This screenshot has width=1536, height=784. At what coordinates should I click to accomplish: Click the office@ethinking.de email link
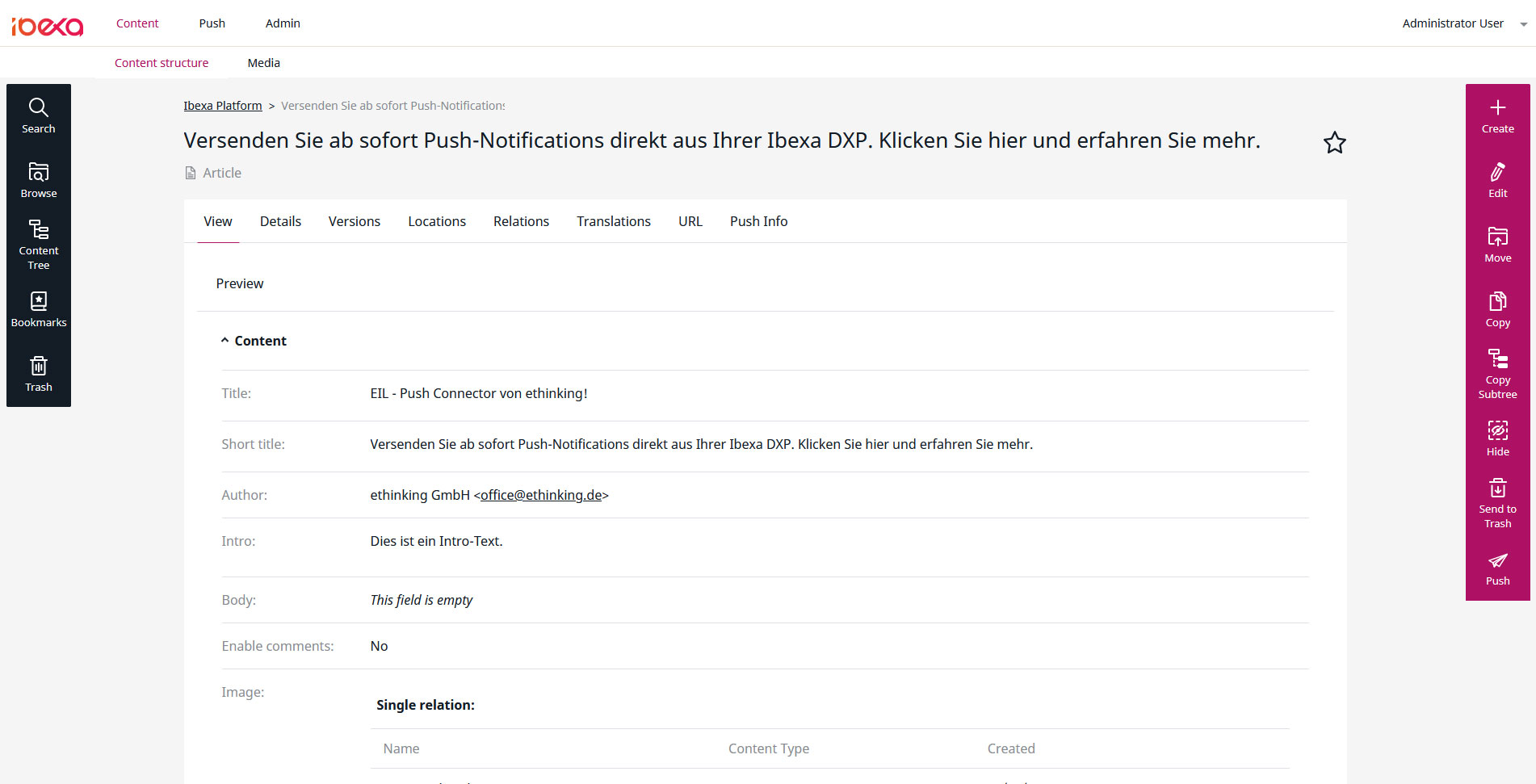pyautogui.click(x=541, y=495)
